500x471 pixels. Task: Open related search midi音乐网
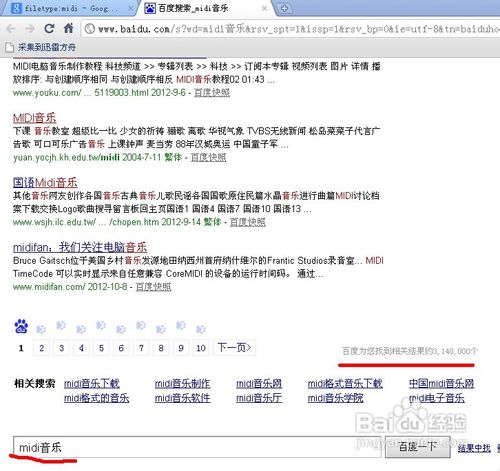pyautogui.click(x=259, y=383)
